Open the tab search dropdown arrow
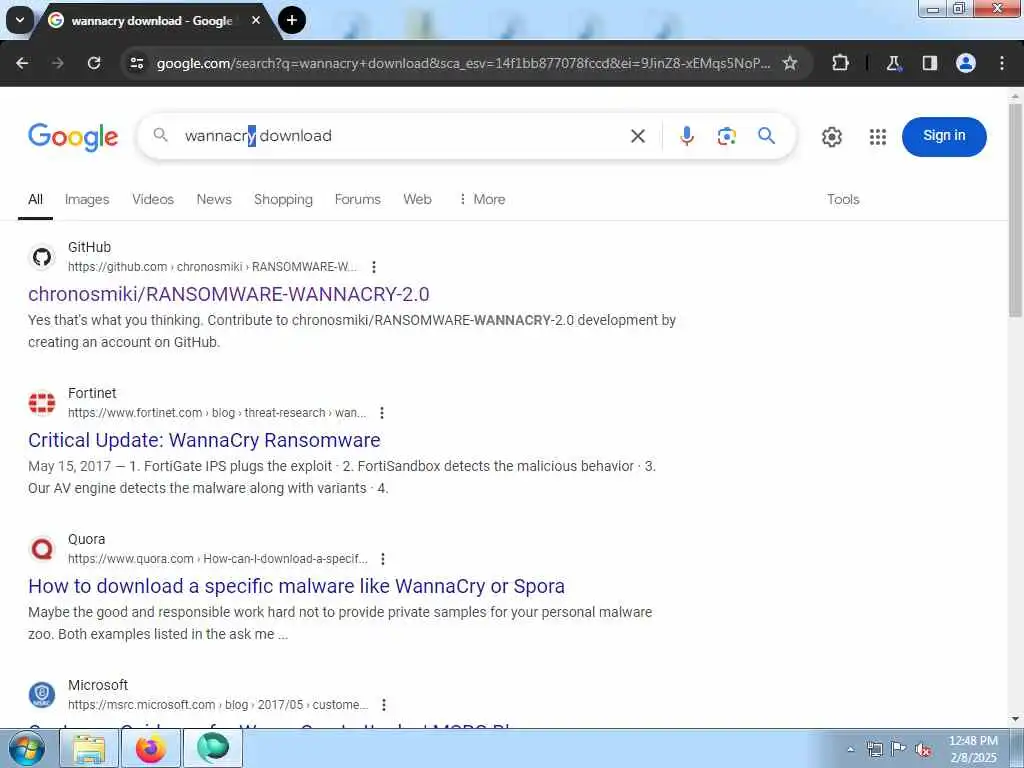The height and width of the screenshot is (768, 1024). [x=20, y=20]
